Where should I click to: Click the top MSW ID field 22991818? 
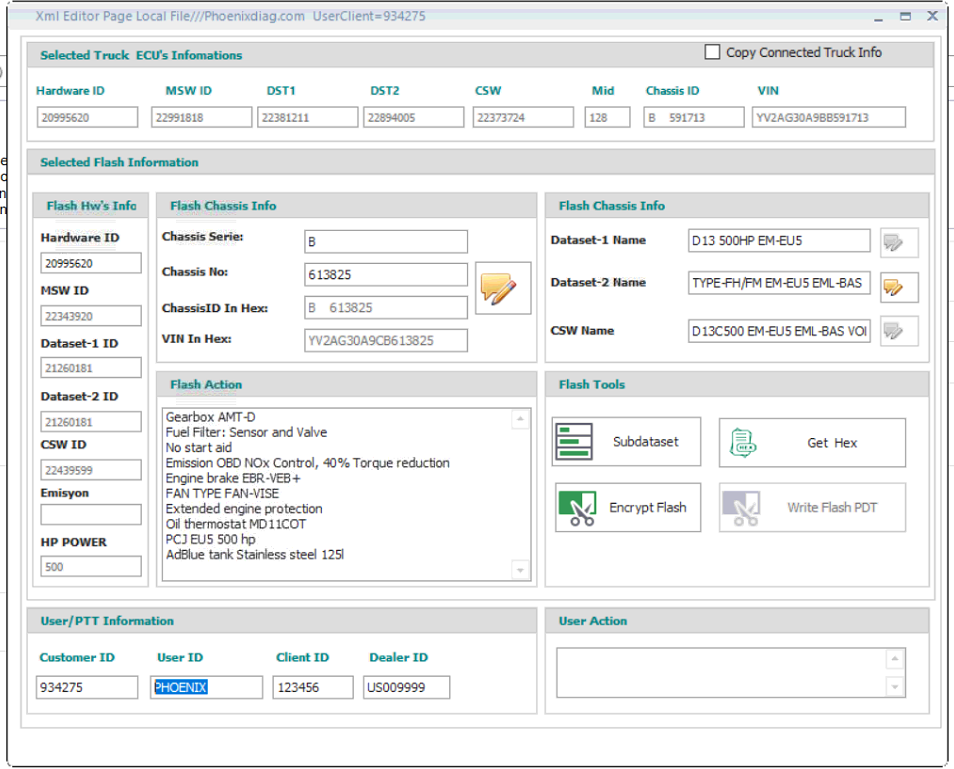click(x=201, y=117)
